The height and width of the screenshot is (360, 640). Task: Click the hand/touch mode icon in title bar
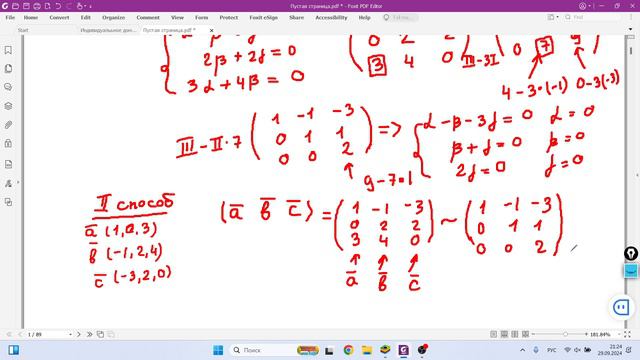coord(80,6)
